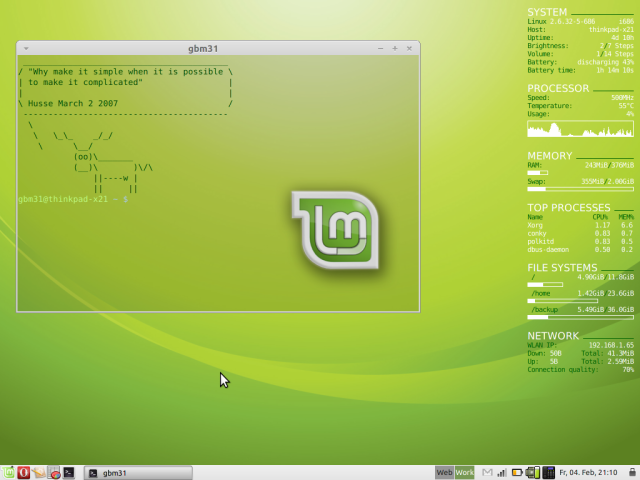640x480 pixels.
Task: Click the Swap usage bar in conky
Action: 580,189
